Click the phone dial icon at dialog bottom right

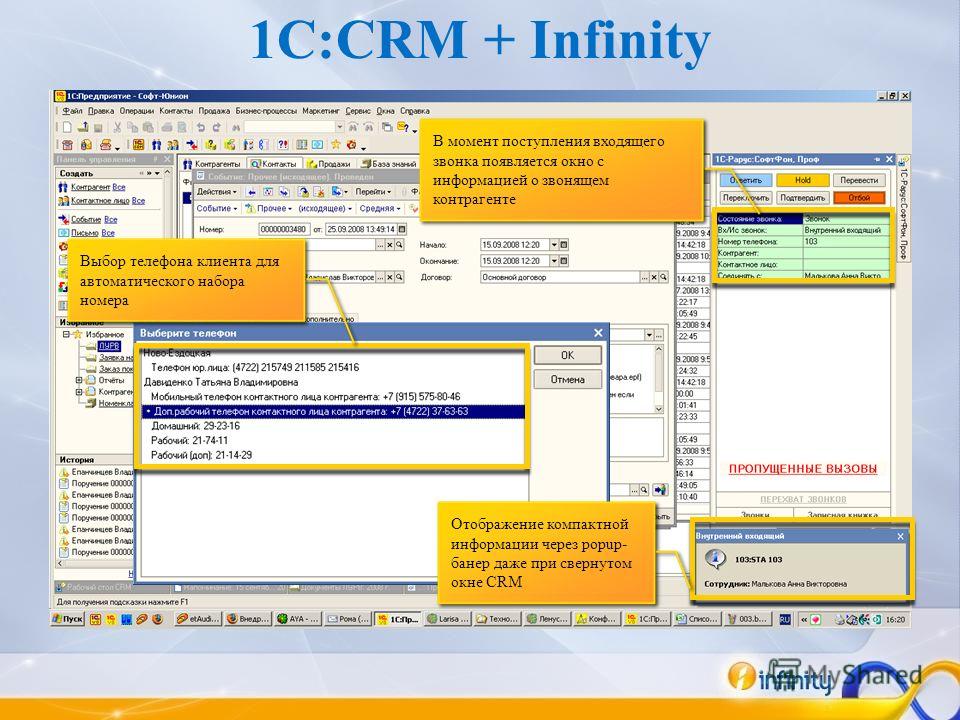(659, 490)
